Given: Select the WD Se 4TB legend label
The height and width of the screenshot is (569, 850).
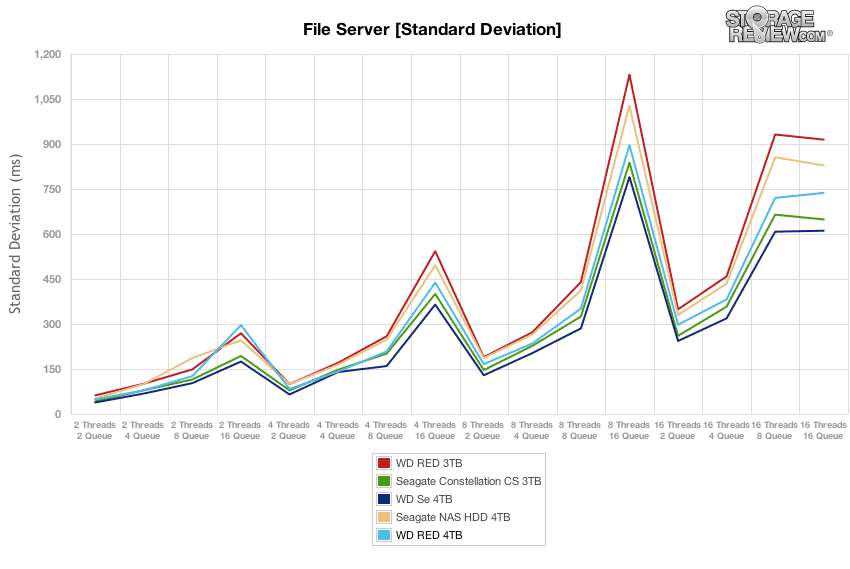Looking at the screenshot, I should [424, 499].
